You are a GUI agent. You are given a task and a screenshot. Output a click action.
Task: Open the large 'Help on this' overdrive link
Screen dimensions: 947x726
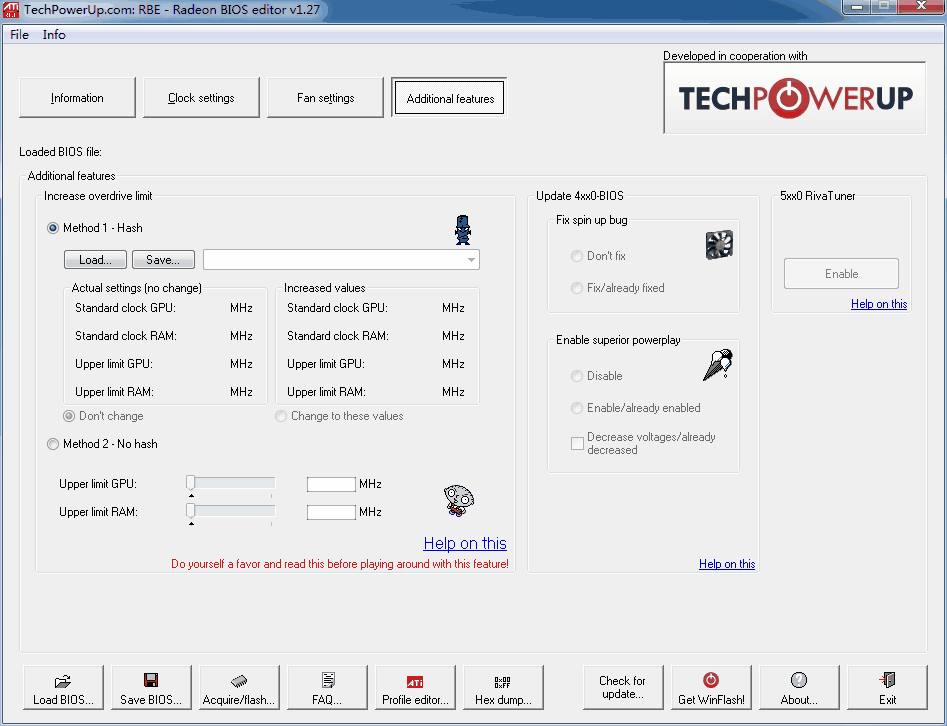click(x=465, y=543)
